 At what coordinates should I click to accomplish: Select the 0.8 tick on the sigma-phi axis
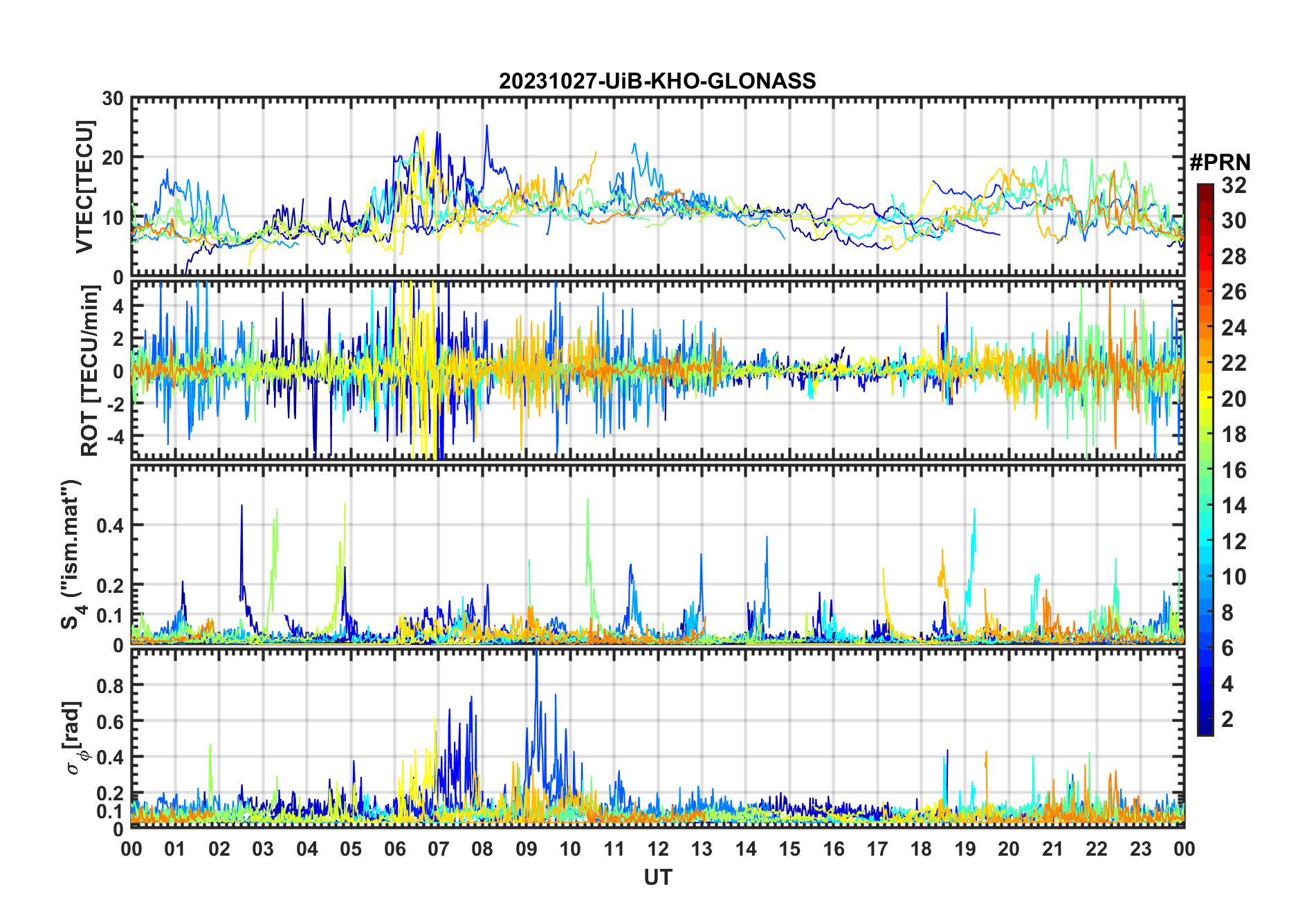111,686
